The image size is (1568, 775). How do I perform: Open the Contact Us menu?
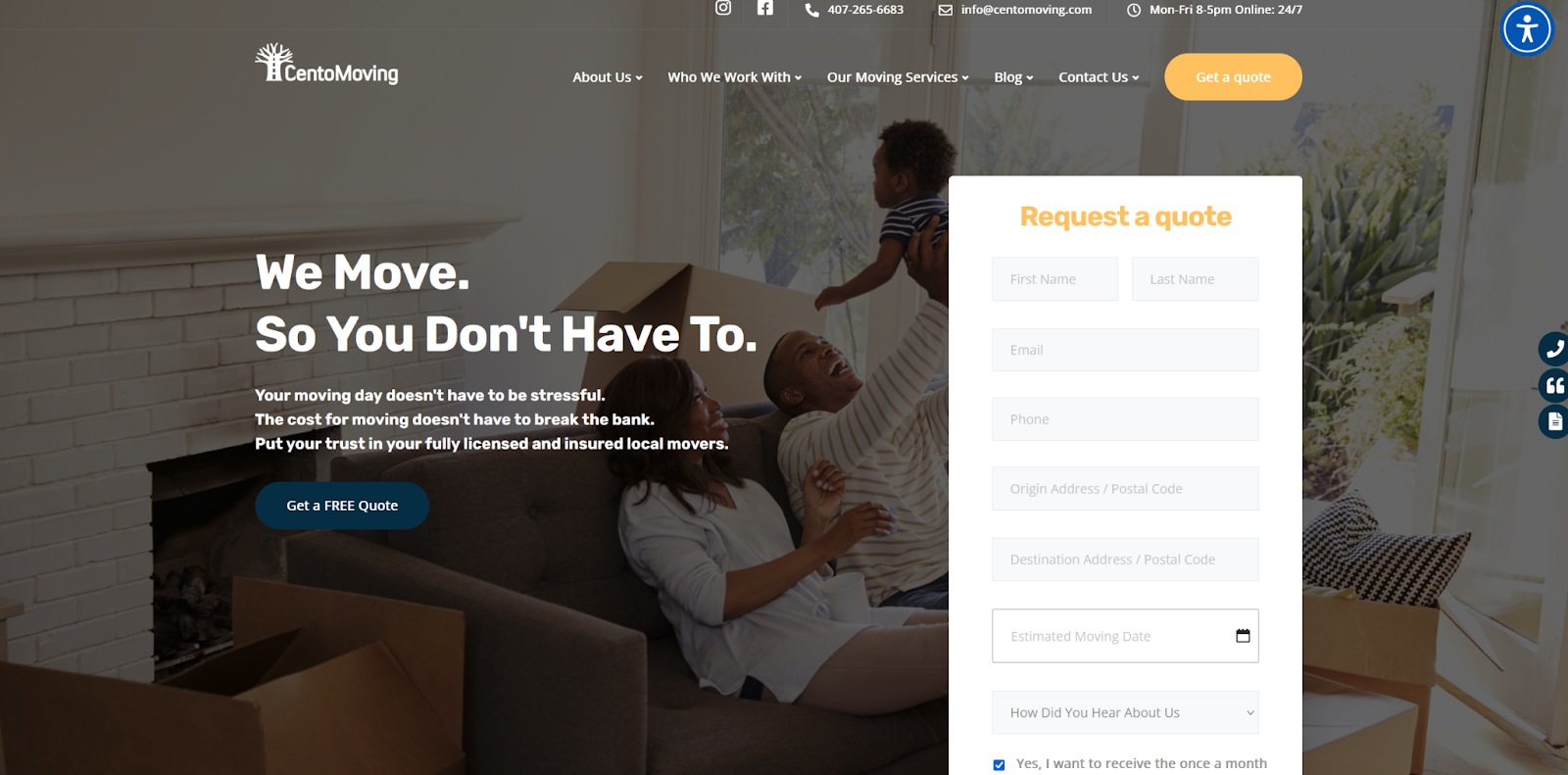click(1099, 77)
